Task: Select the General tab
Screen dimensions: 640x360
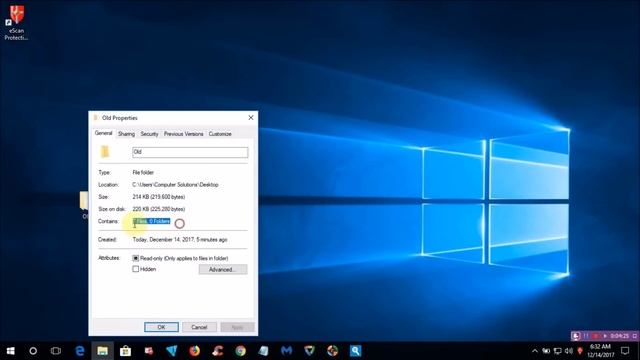Action: [x=103, y=133]
